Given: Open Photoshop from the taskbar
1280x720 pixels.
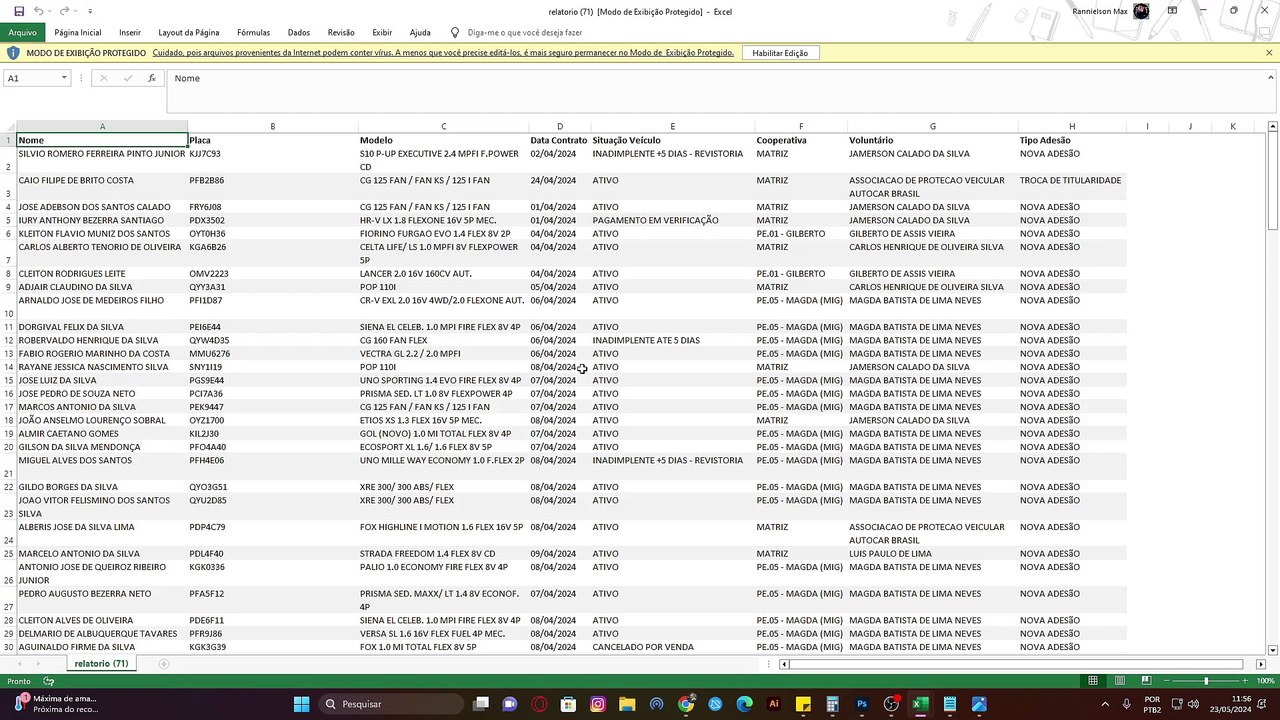Looking at the screenshot, I should coord(862,704).
